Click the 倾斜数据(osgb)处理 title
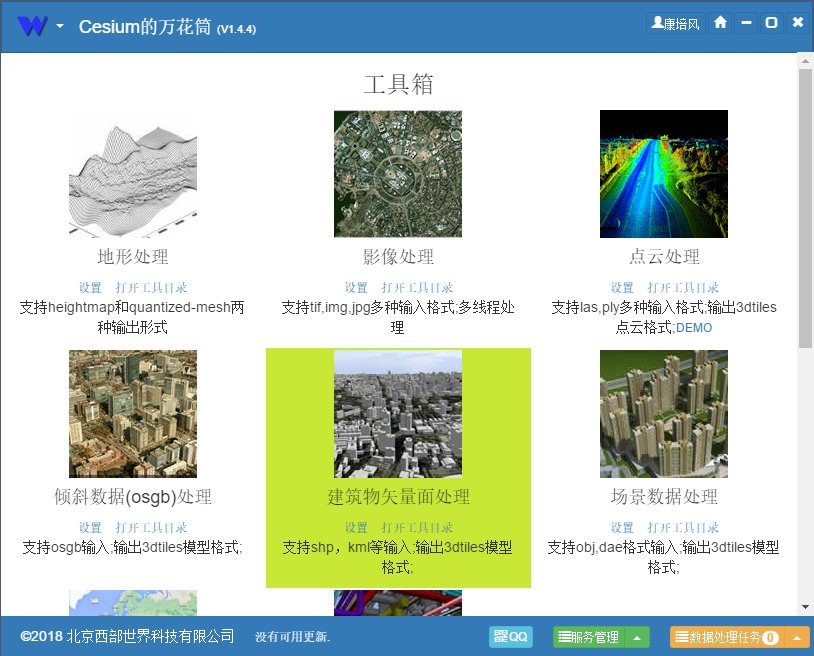 pos(133,497)
